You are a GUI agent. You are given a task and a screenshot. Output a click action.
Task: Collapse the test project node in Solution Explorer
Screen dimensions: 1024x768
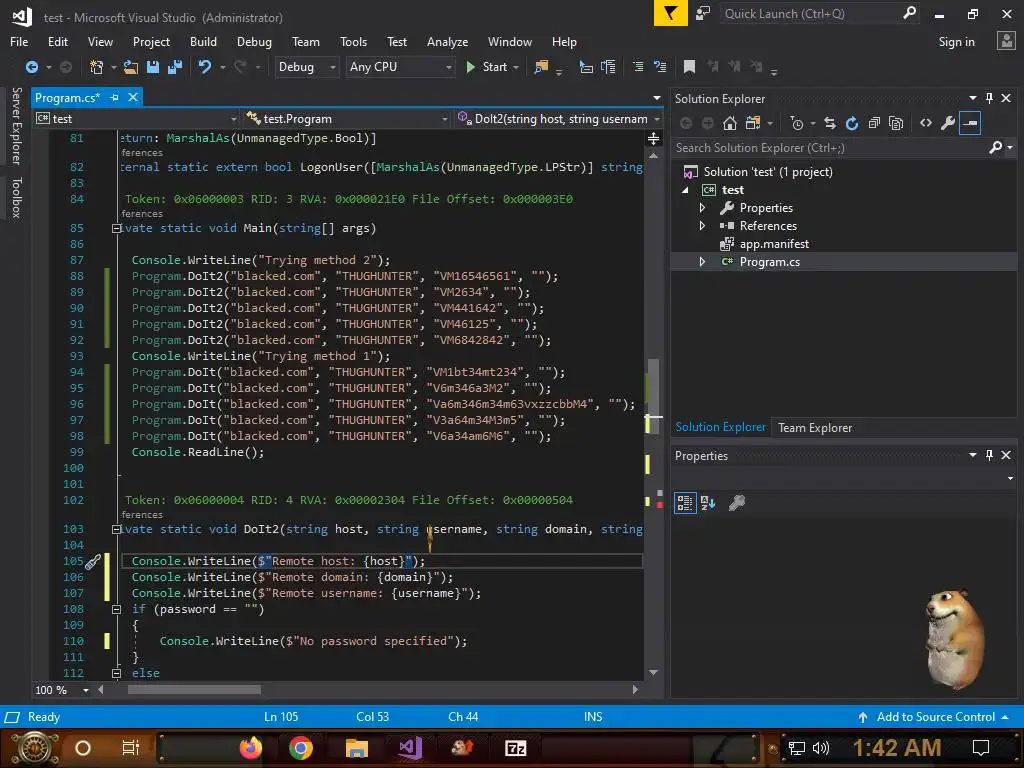(x=686, y=190)
